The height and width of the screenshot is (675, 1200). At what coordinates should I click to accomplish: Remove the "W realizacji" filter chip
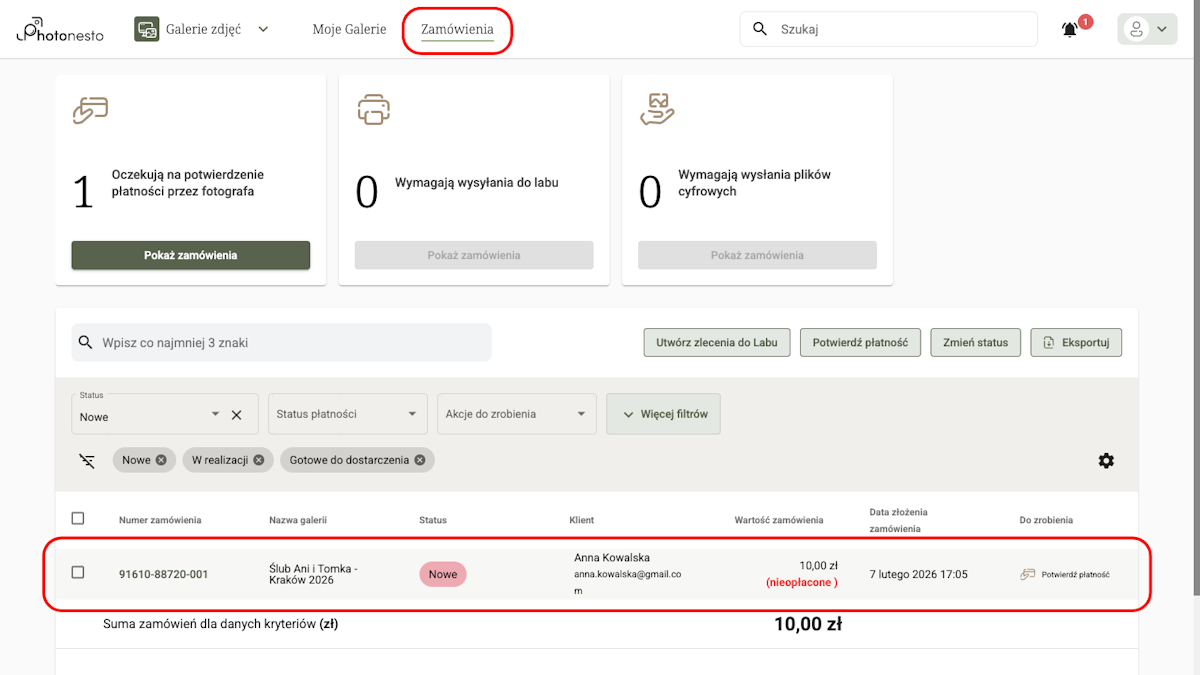(x=259, y=460)
